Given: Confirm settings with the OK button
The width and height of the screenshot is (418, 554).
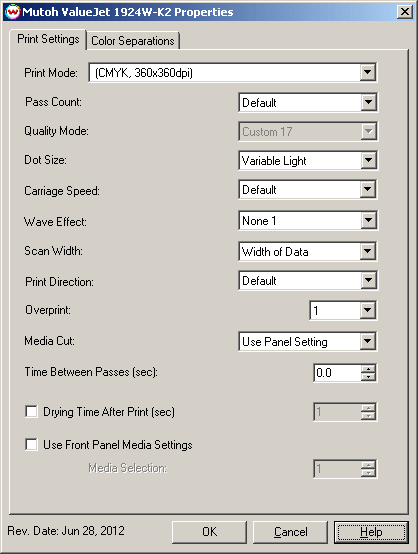Looking at the screenshot, I should (x=210, y=532).
